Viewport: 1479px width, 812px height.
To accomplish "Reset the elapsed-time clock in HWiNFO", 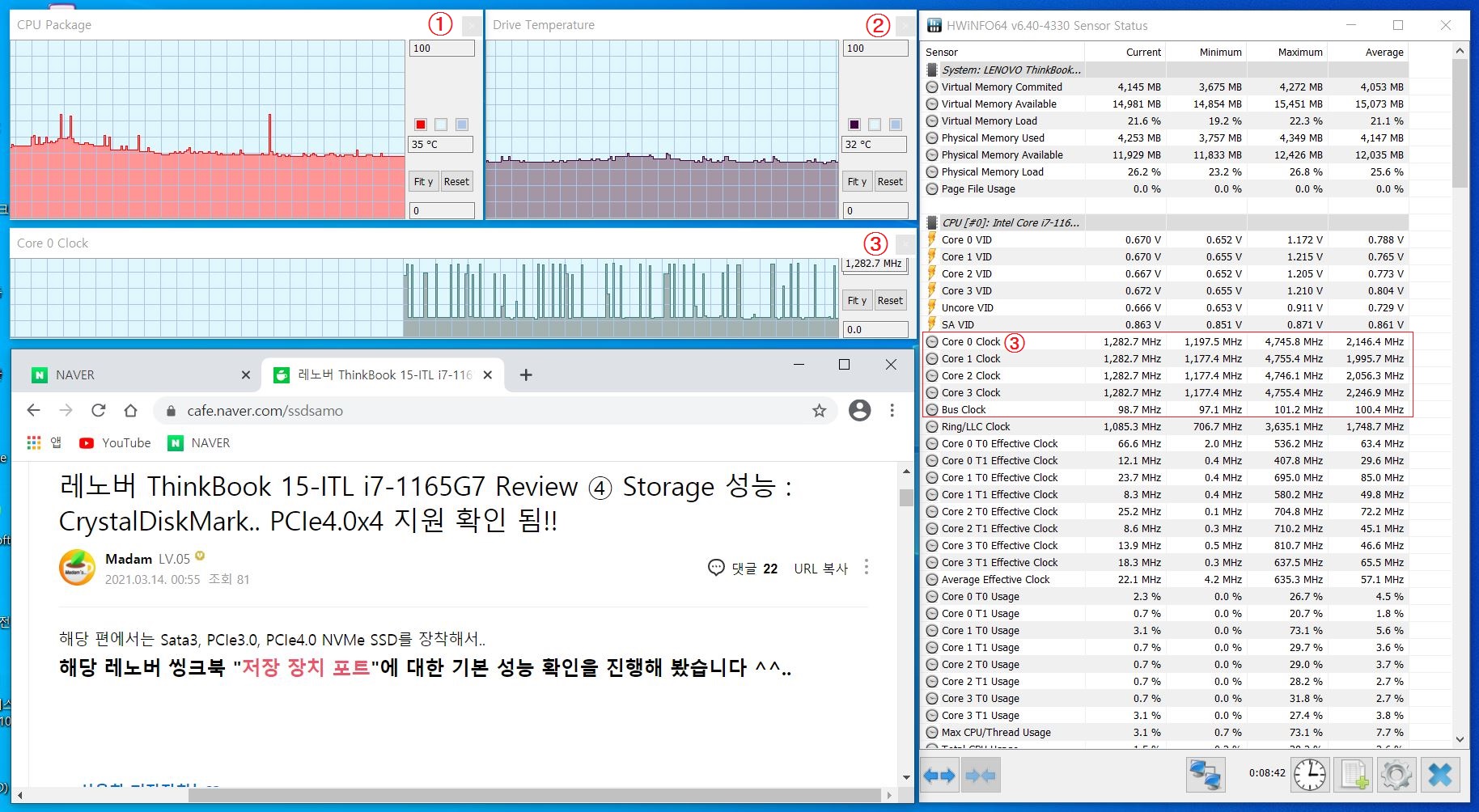I will pyautogui.click(x=1309, y=775).
